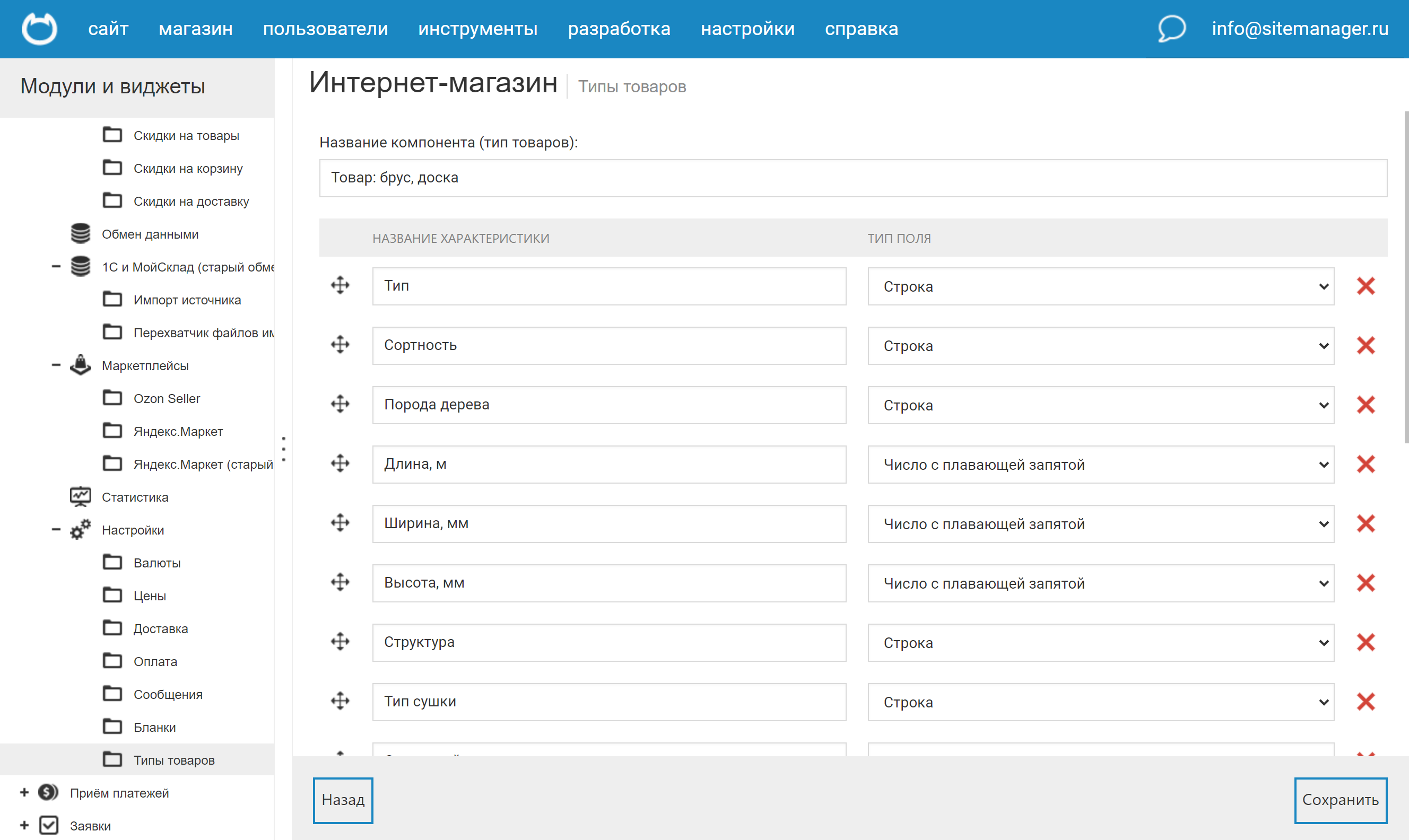Open the feedback chat bubble icon

coord(1171,28)
